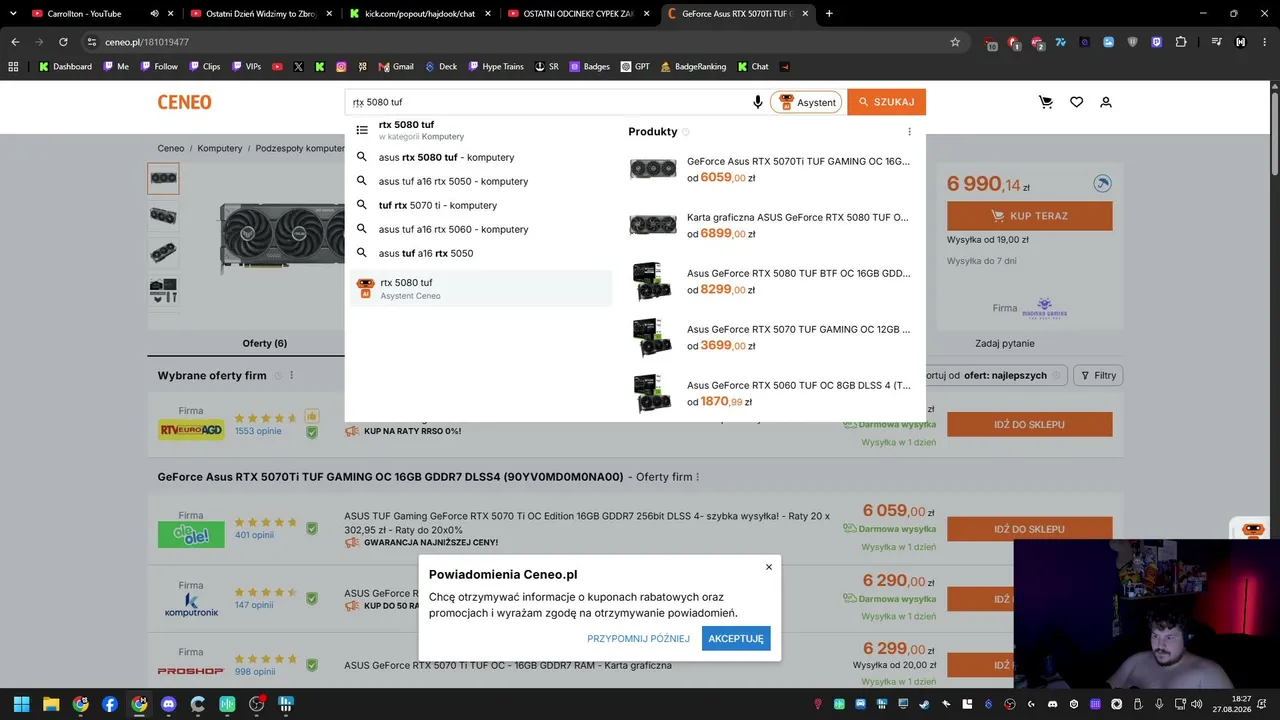Go back to the previous page
The image size is (1280, 720).
tap(15, 42)
